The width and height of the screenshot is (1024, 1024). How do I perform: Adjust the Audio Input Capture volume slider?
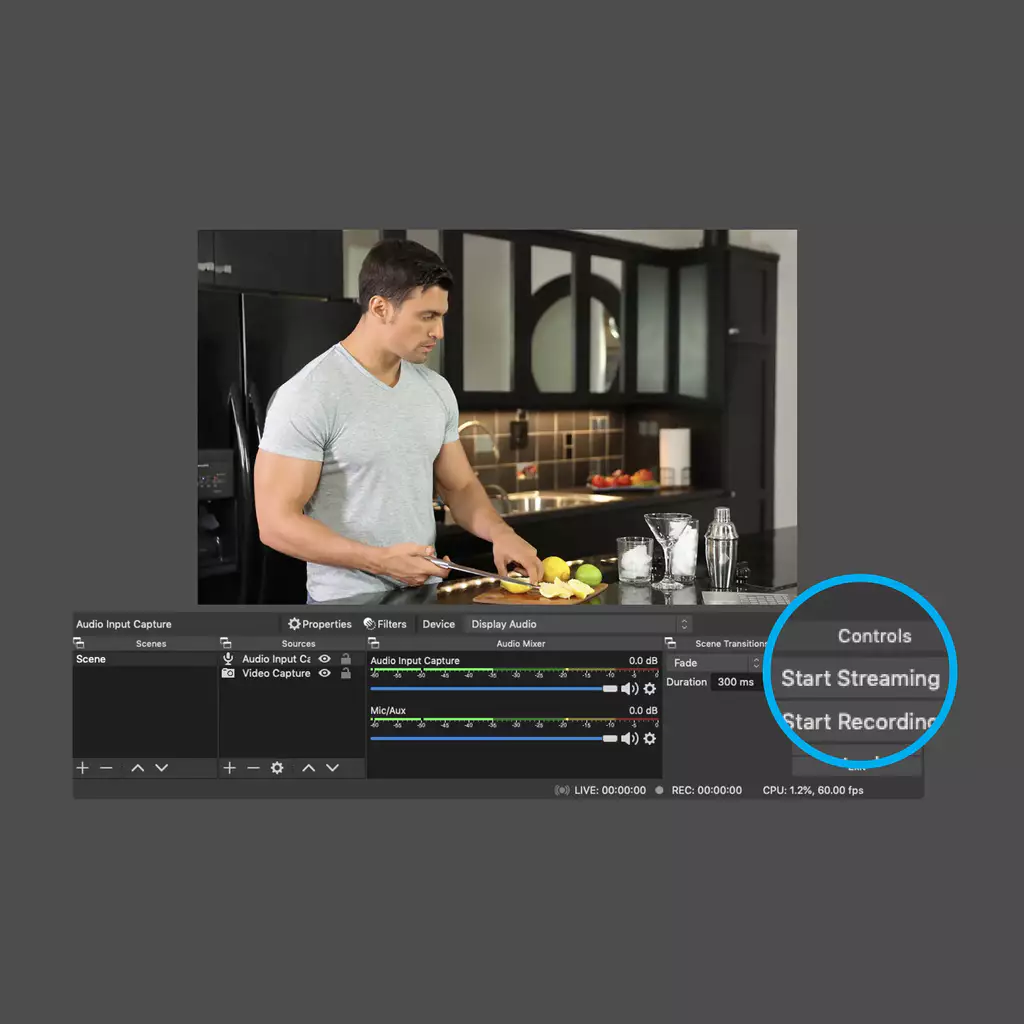[494, 688]
